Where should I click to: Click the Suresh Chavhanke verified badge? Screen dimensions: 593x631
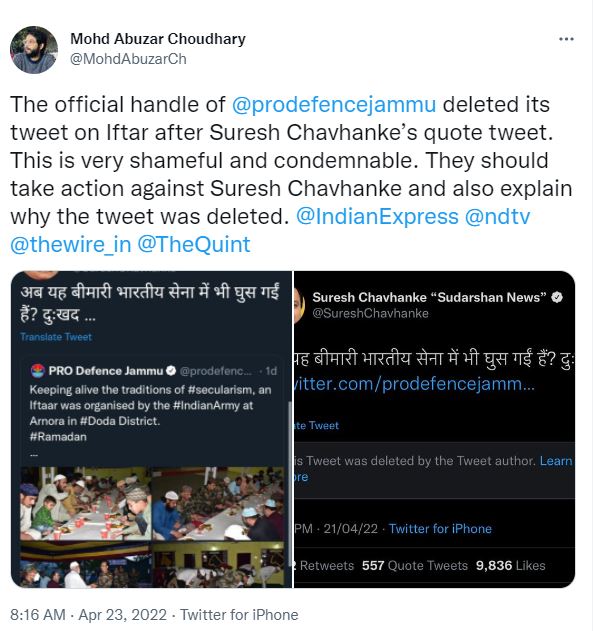coord(557,297)
